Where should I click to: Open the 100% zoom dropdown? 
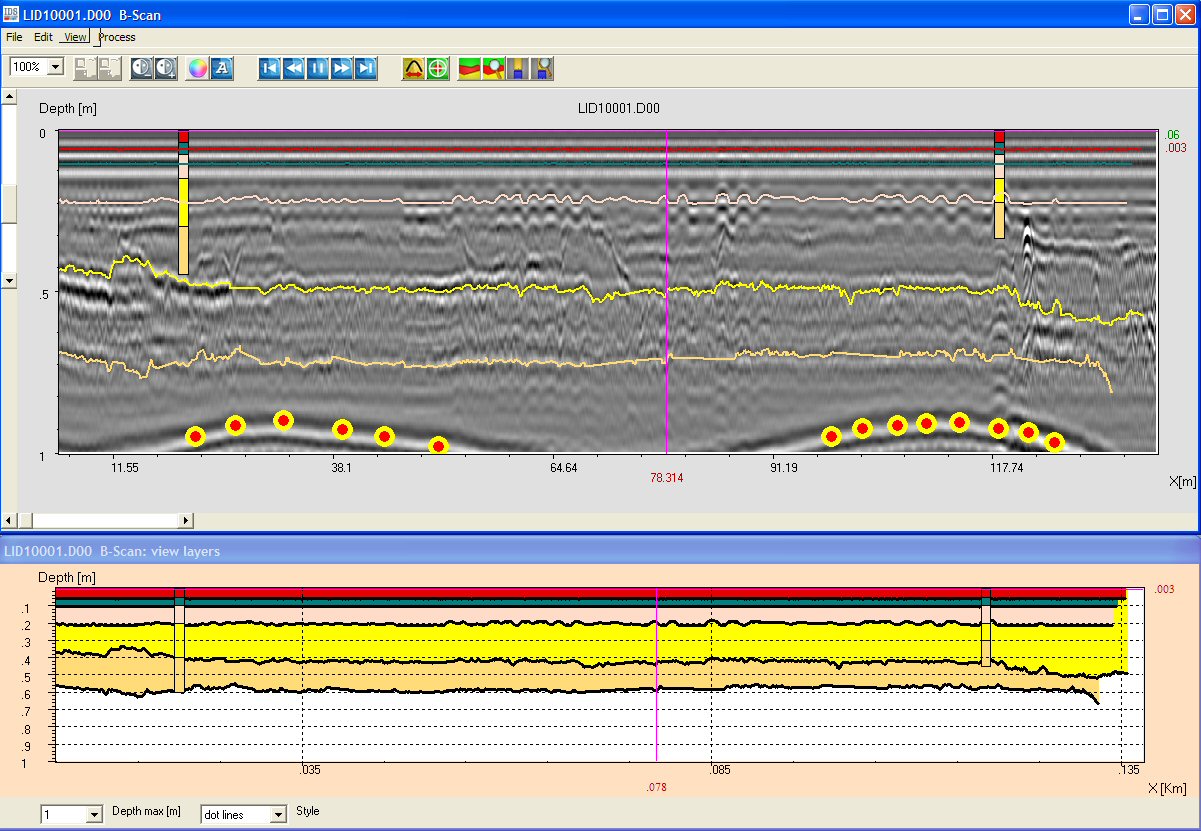[55, 67]
